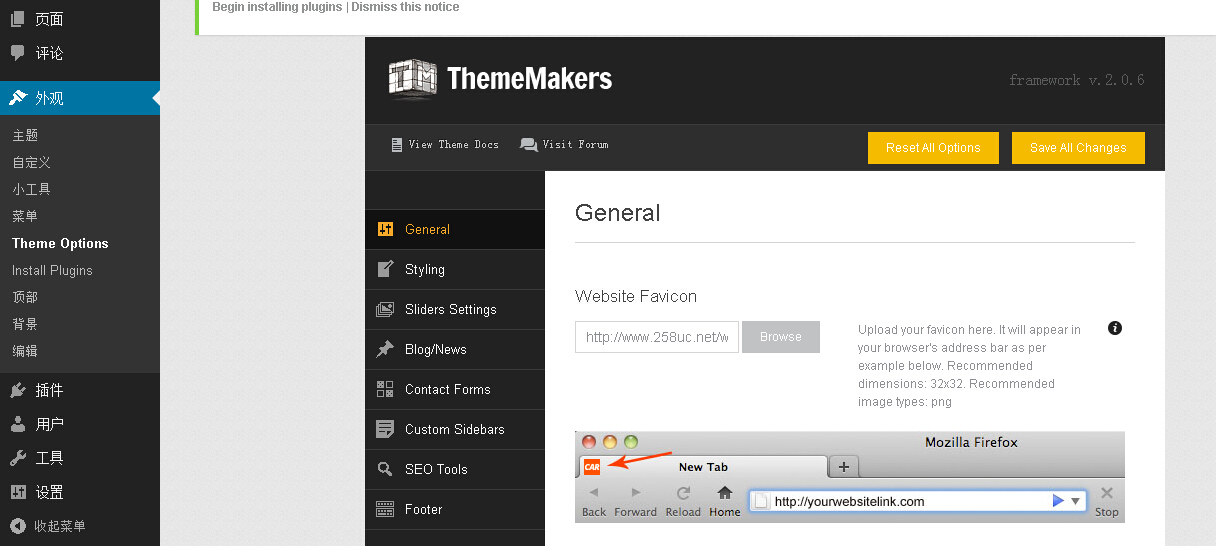
Task: Dismiss this notice about plugins
Action: point(405,7)
